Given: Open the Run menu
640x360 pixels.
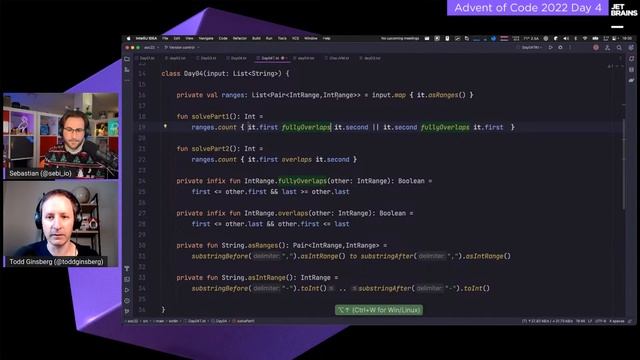Looking at the screenshot, I should pyautogui.click(x=269, y=38).
